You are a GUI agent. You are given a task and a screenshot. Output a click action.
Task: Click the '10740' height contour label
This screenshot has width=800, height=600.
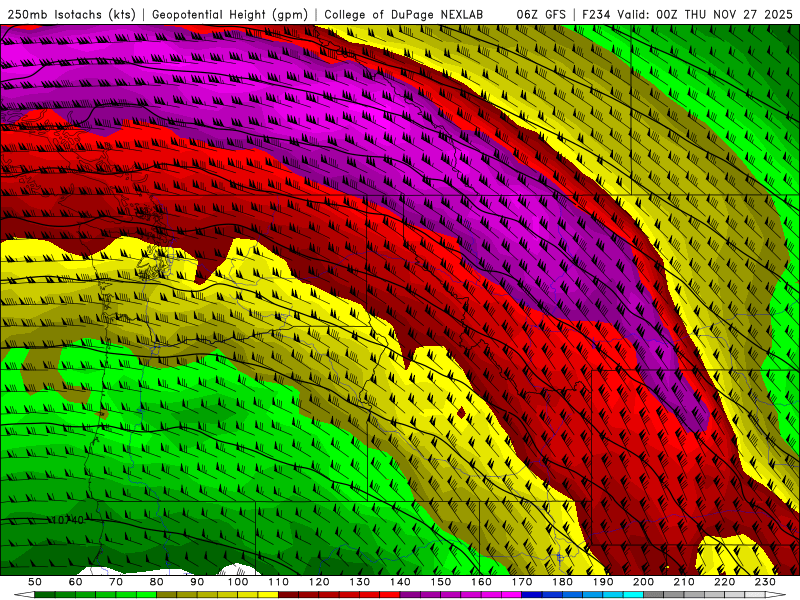click(68, 520)
